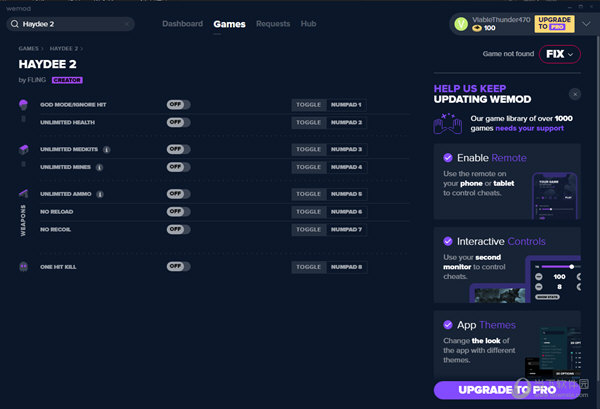This screenshot has width=600, height=409.
Task: Click info icon next to Unlimited Mines
Action: click(x=99, y=168)
